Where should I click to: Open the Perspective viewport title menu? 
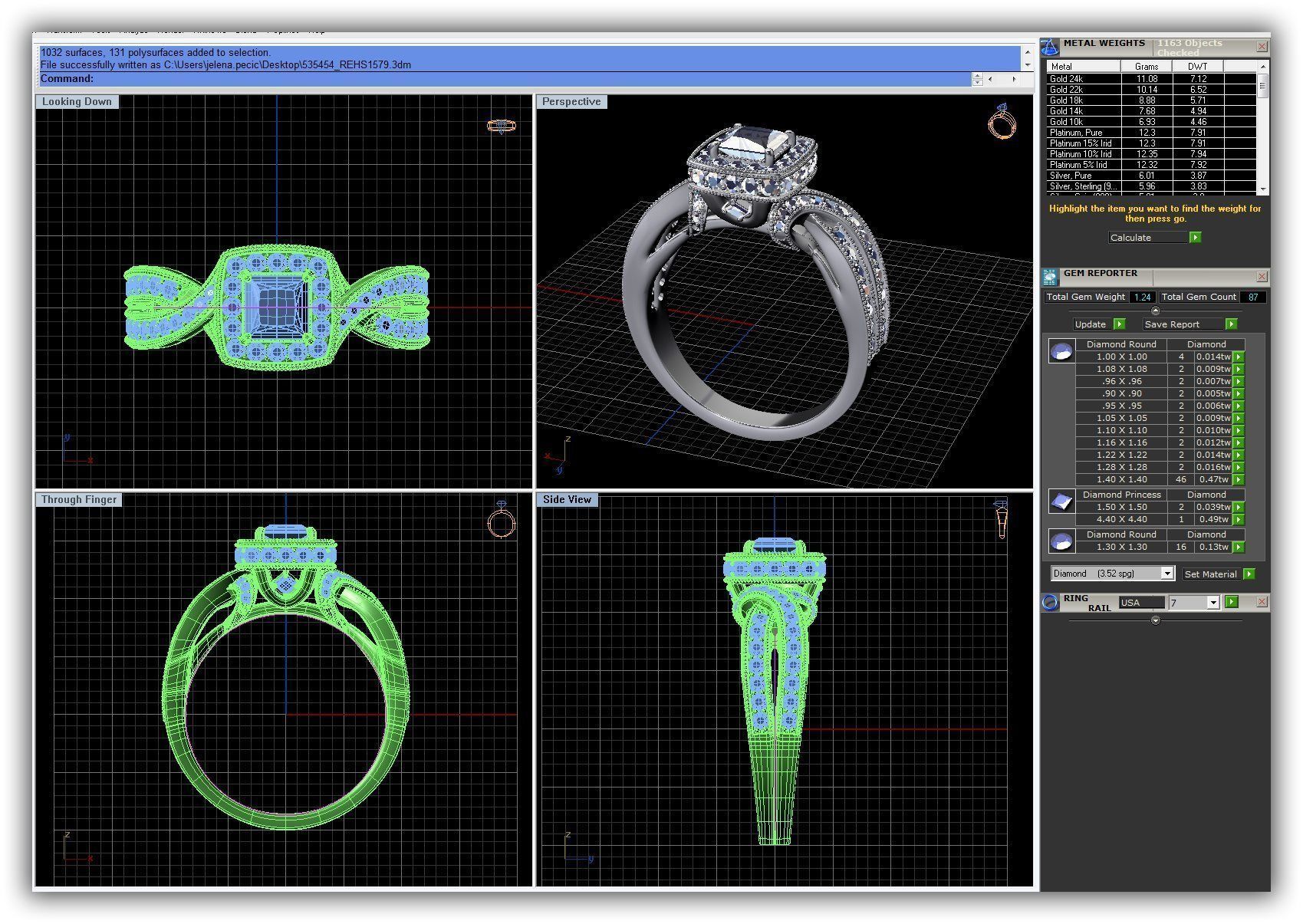pos(571,102)
